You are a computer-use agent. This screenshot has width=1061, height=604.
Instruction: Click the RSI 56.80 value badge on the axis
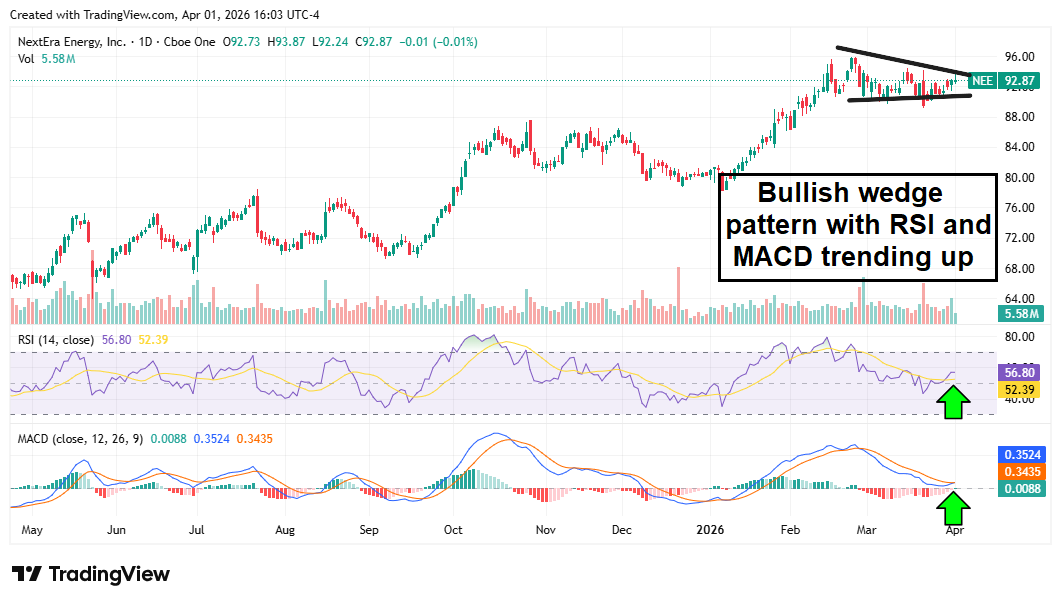click(x=1019, y=371)
